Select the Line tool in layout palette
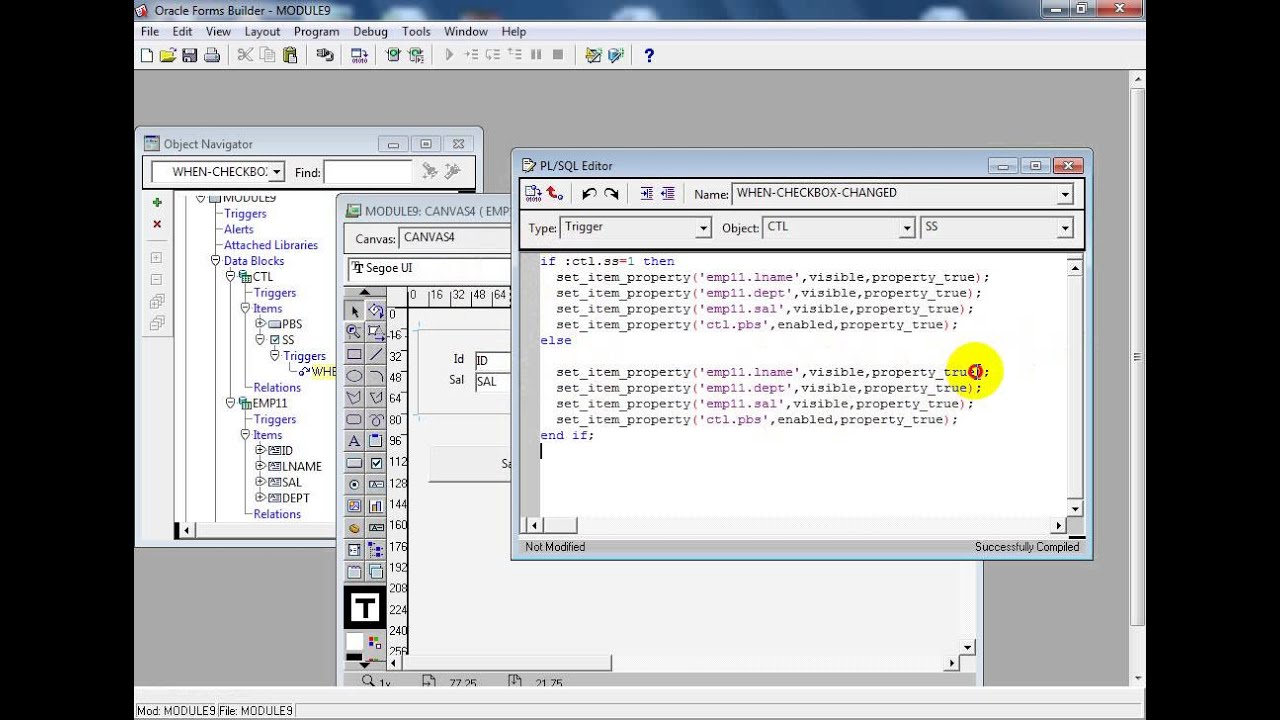The image size is (1280, 720). click(x=376, y=354)
